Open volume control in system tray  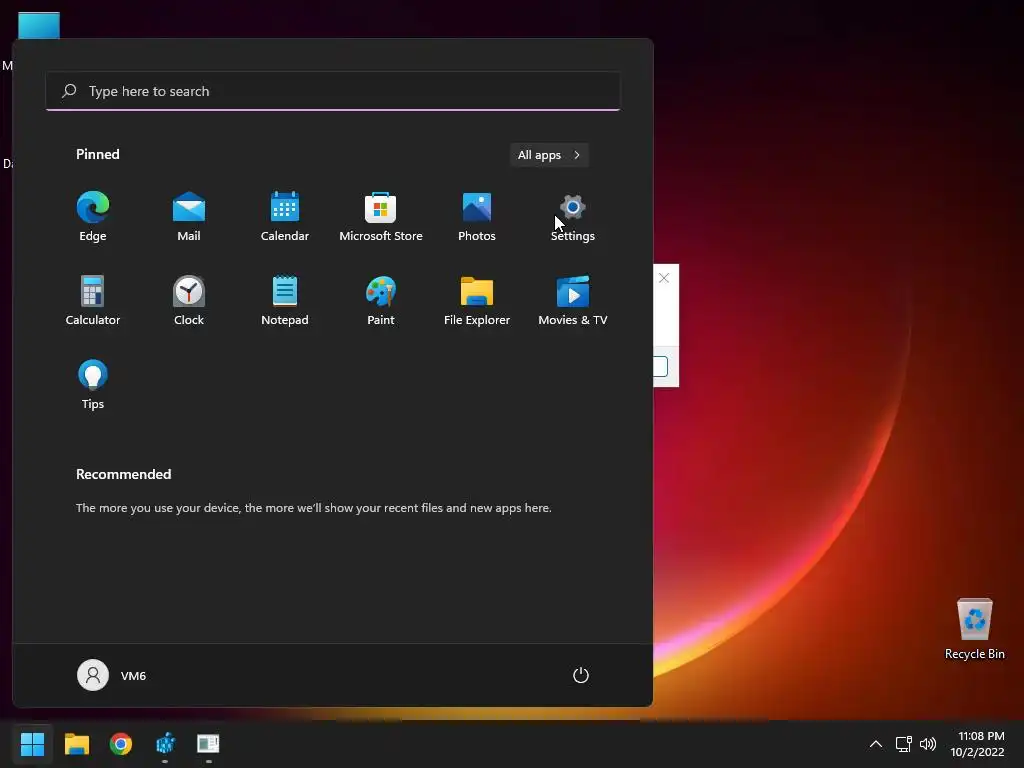click(x=927, y=744)
